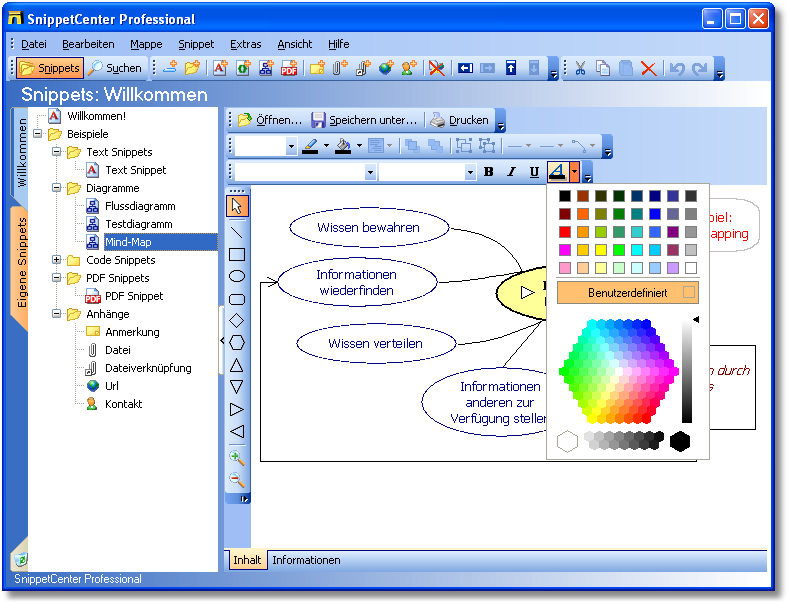The height and width of the screenshot is (605, 789).
Task: Click the line color pen icon
Action: point(310,146)
